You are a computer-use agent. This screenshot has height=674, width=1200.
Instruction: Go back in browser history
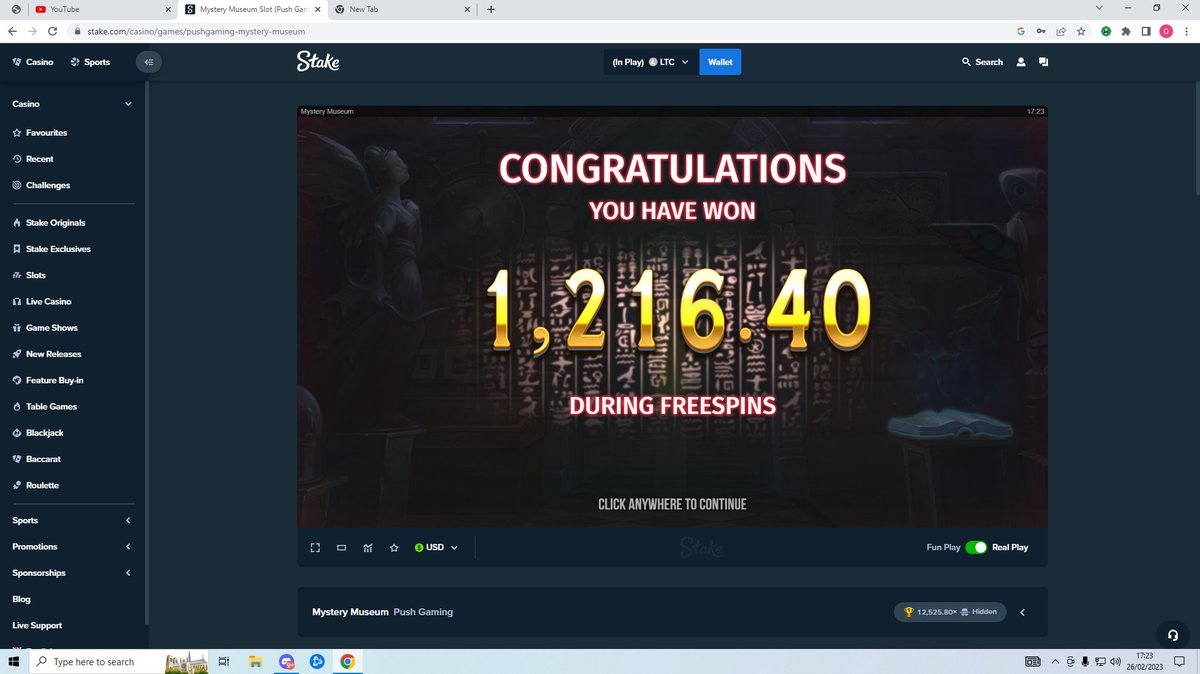click(11, 31)
